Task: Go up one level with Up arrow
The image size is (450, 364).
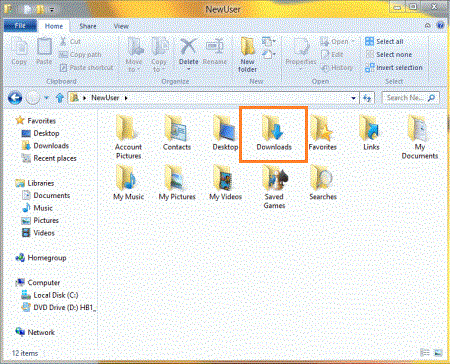Action: click(60, 98)
